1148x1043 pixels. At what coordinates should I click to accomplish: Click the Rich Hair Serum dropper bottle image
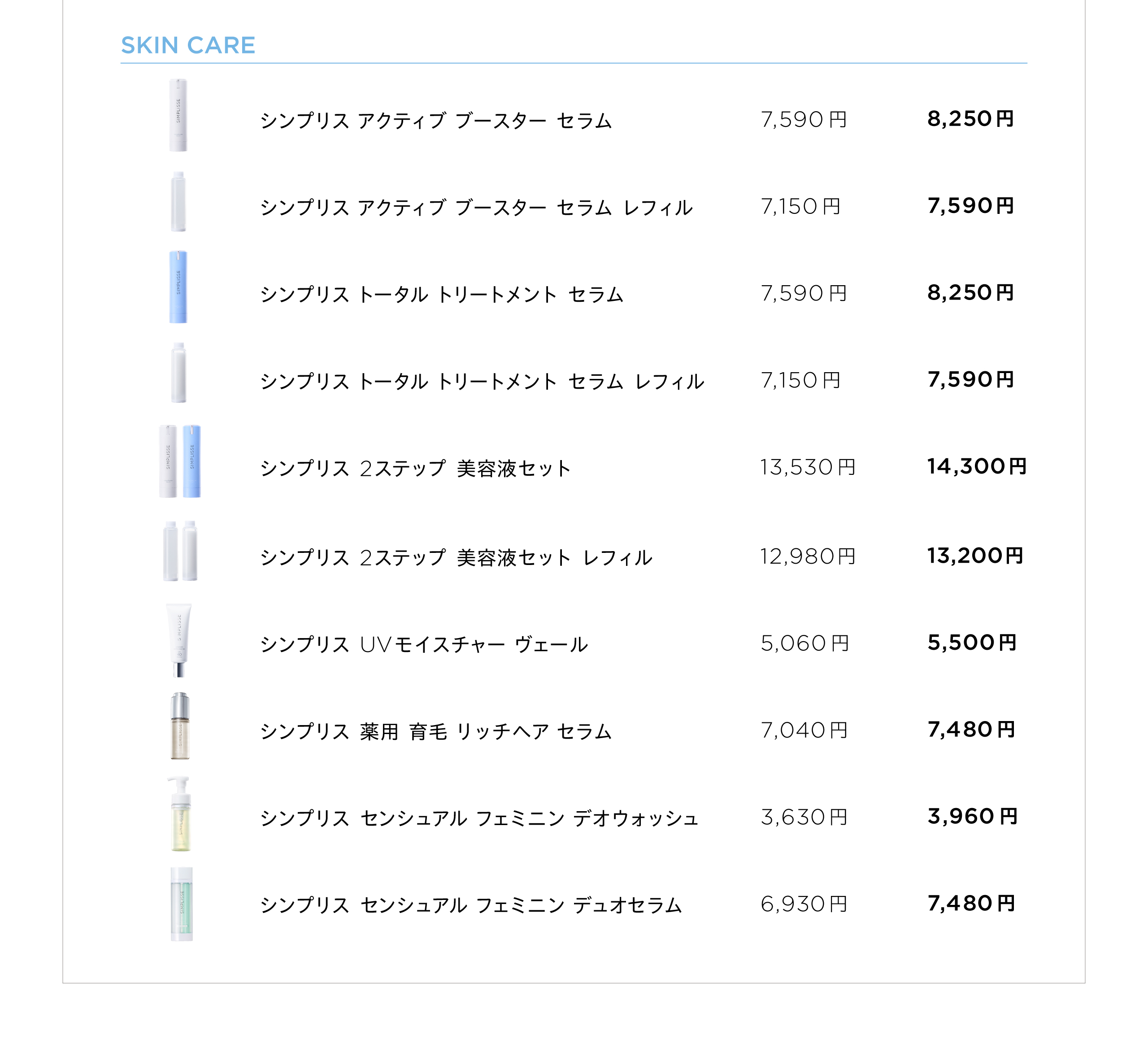coord(180,726)
